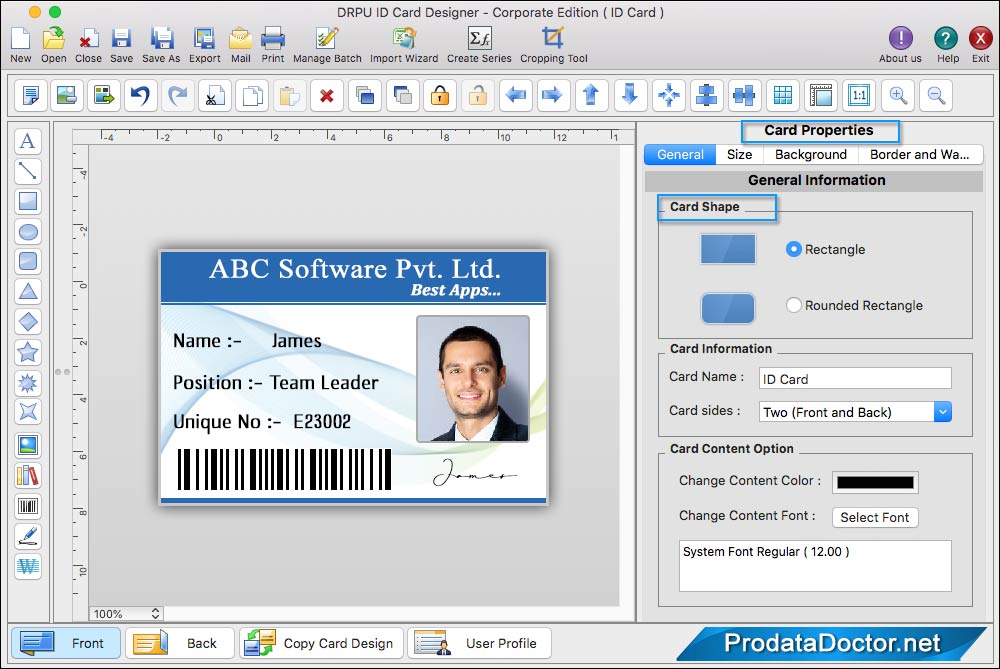This screenshot has width=1000, height=669.
Task: Click the Select Font button
Action: click(874, 517)
